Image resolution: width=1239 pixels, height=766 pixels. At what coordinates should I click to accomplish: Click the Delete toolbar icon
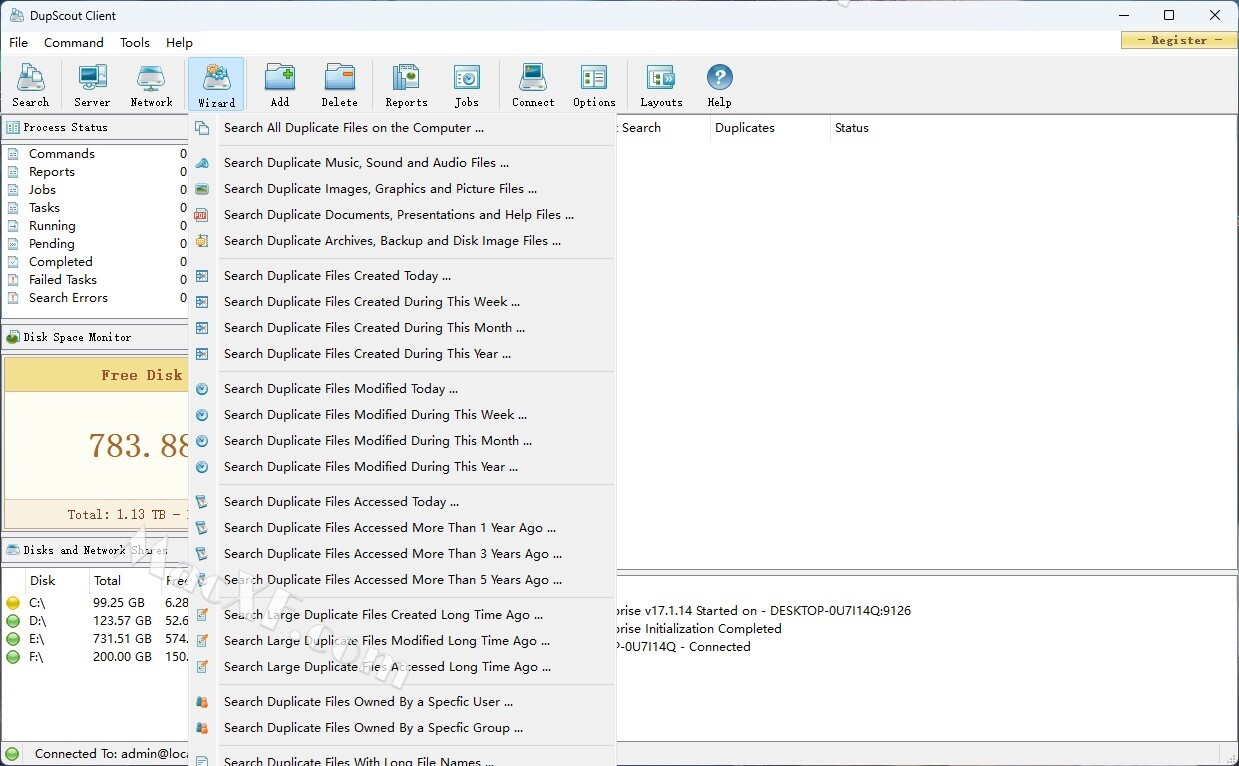340,85
